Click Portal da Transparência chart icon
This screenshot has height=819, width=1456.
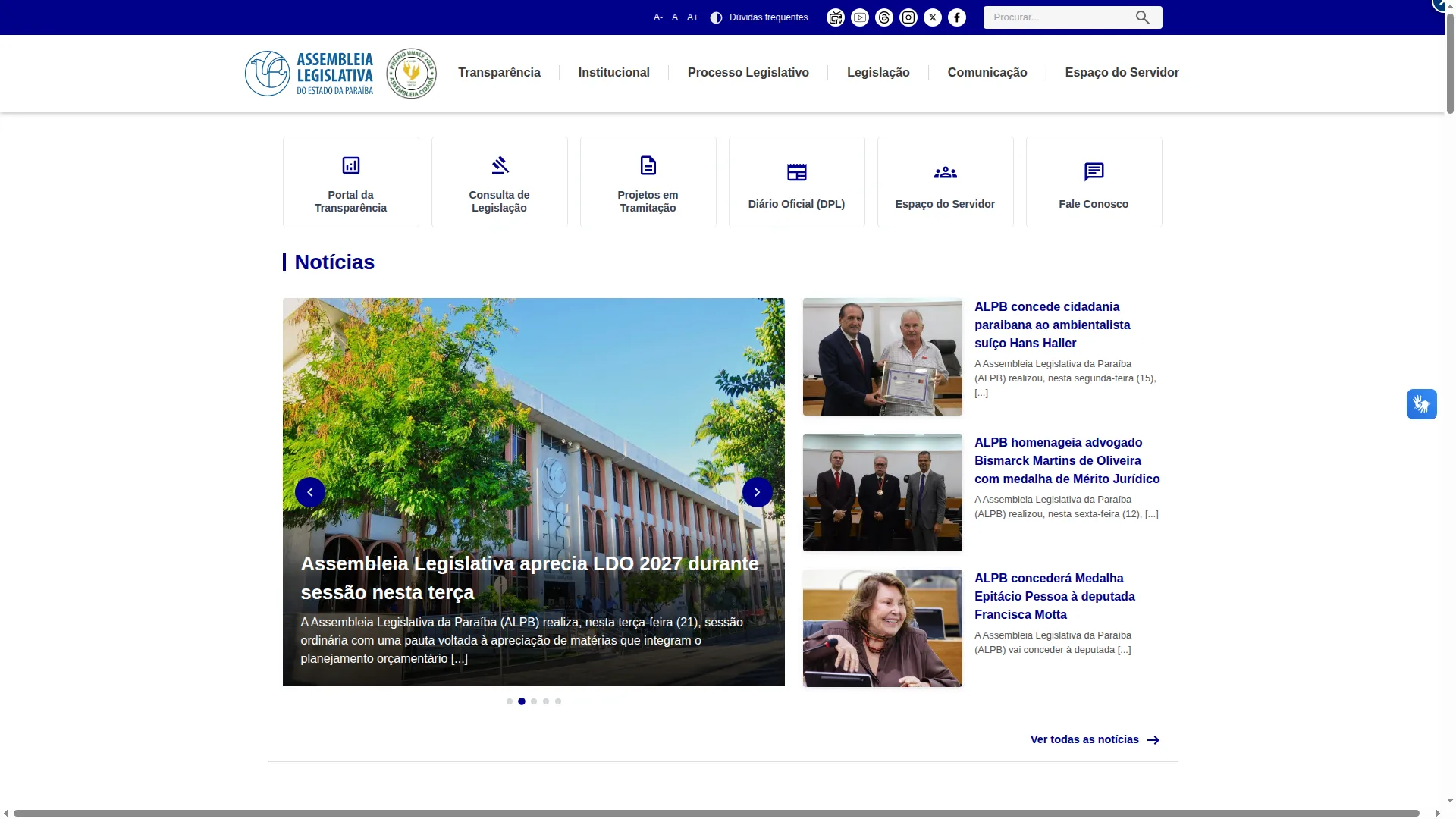[351, 165]
